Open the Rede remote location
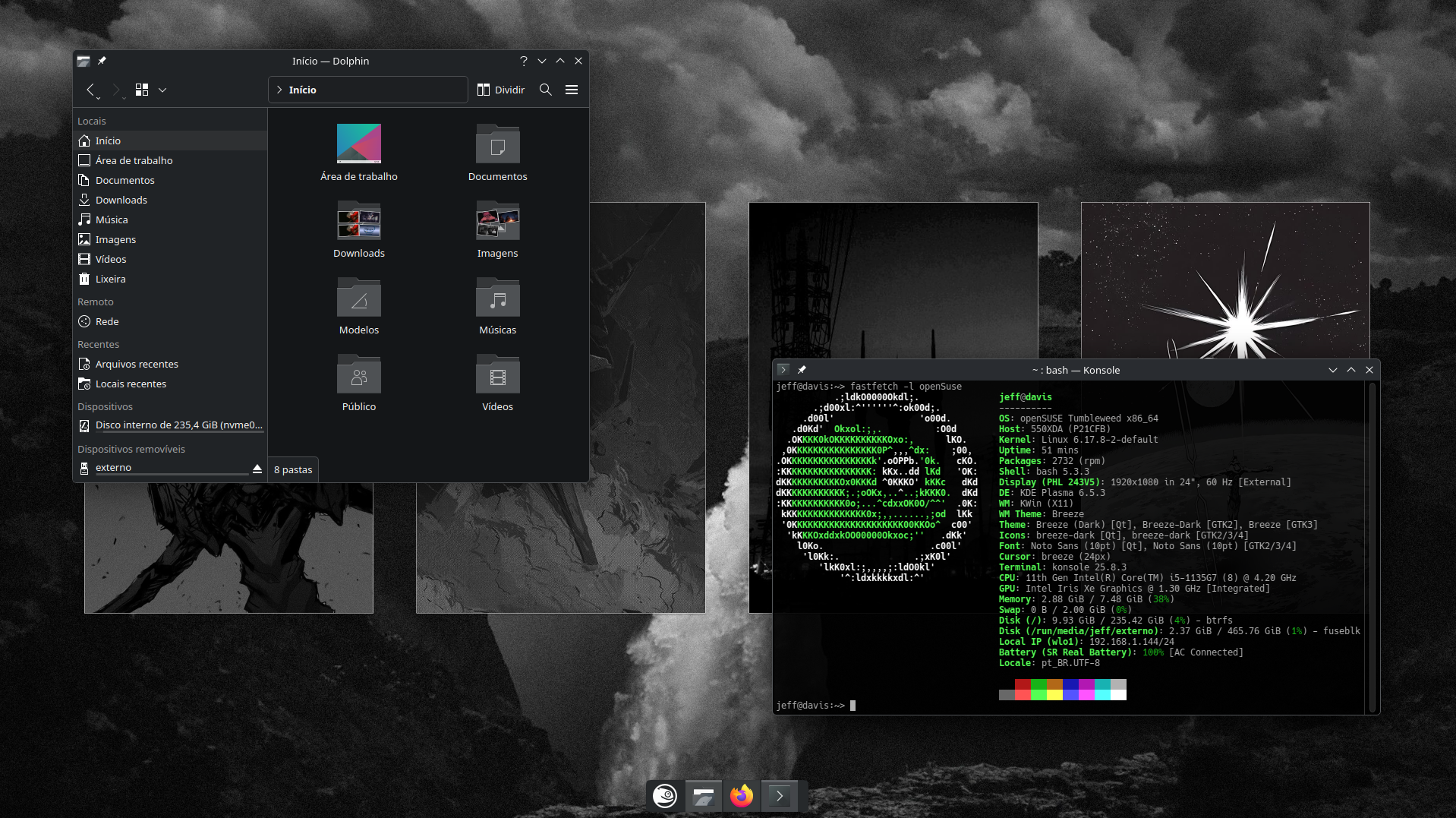Screen dimensions: 1456x818 107,321
